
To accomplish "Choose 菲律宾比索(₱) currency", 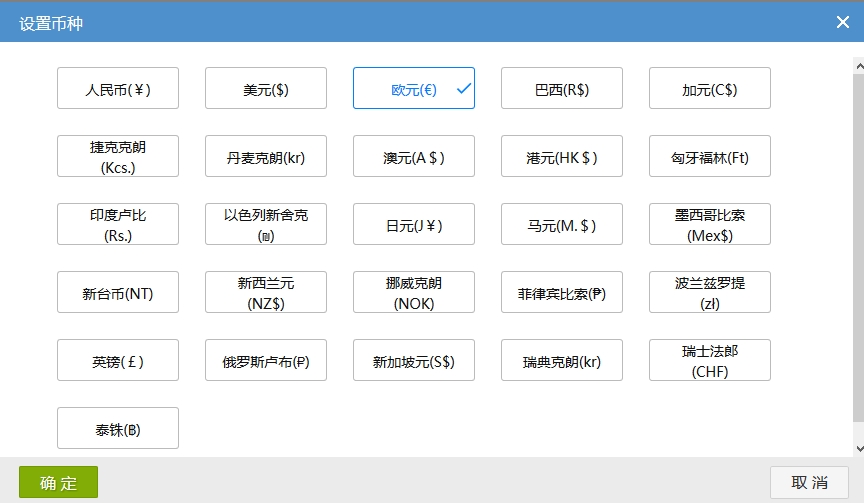I will [561, 292].
